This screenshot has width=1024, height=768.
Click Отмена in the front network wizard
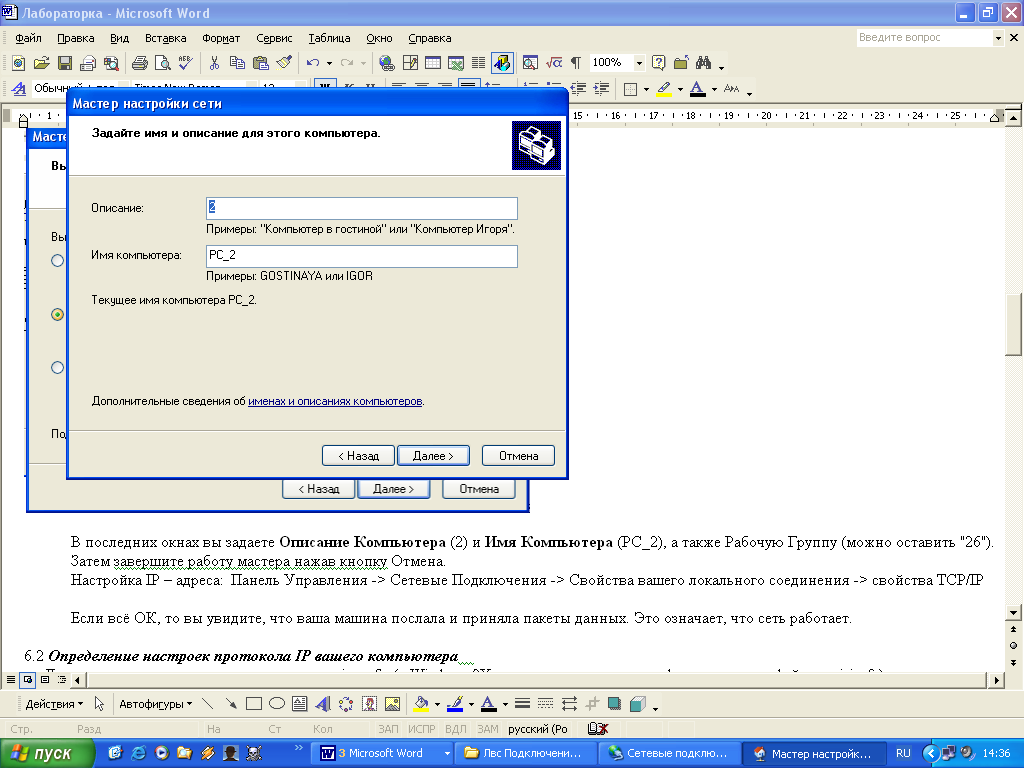(x=519, y=456)
